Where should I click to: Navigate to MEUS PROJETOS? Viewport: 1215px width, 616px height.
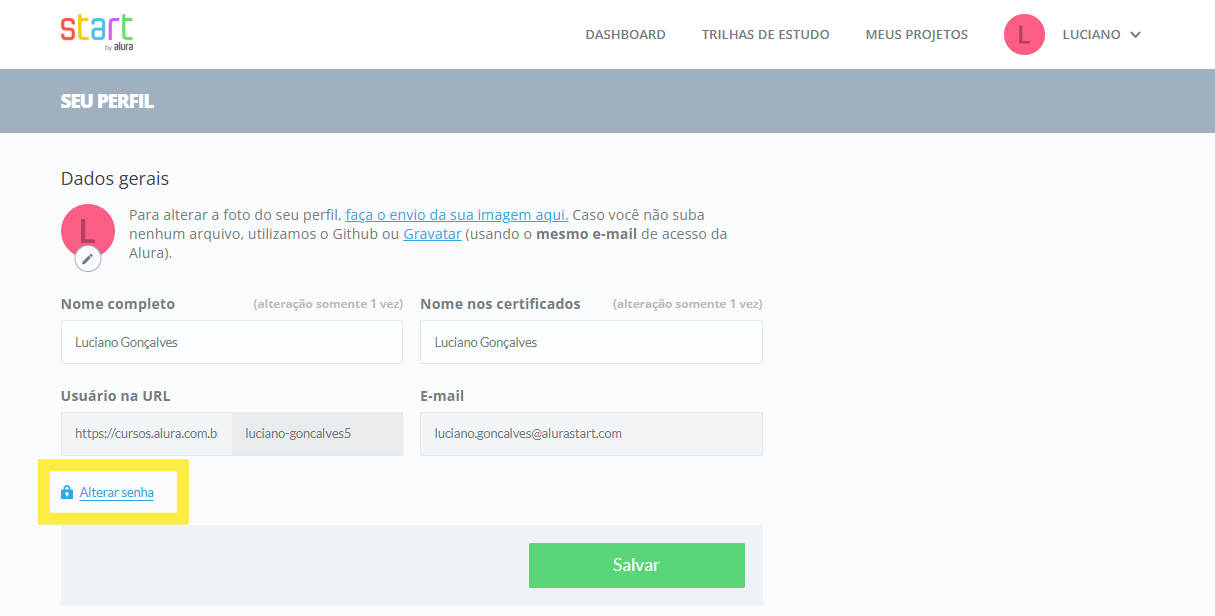click(916, 35)
